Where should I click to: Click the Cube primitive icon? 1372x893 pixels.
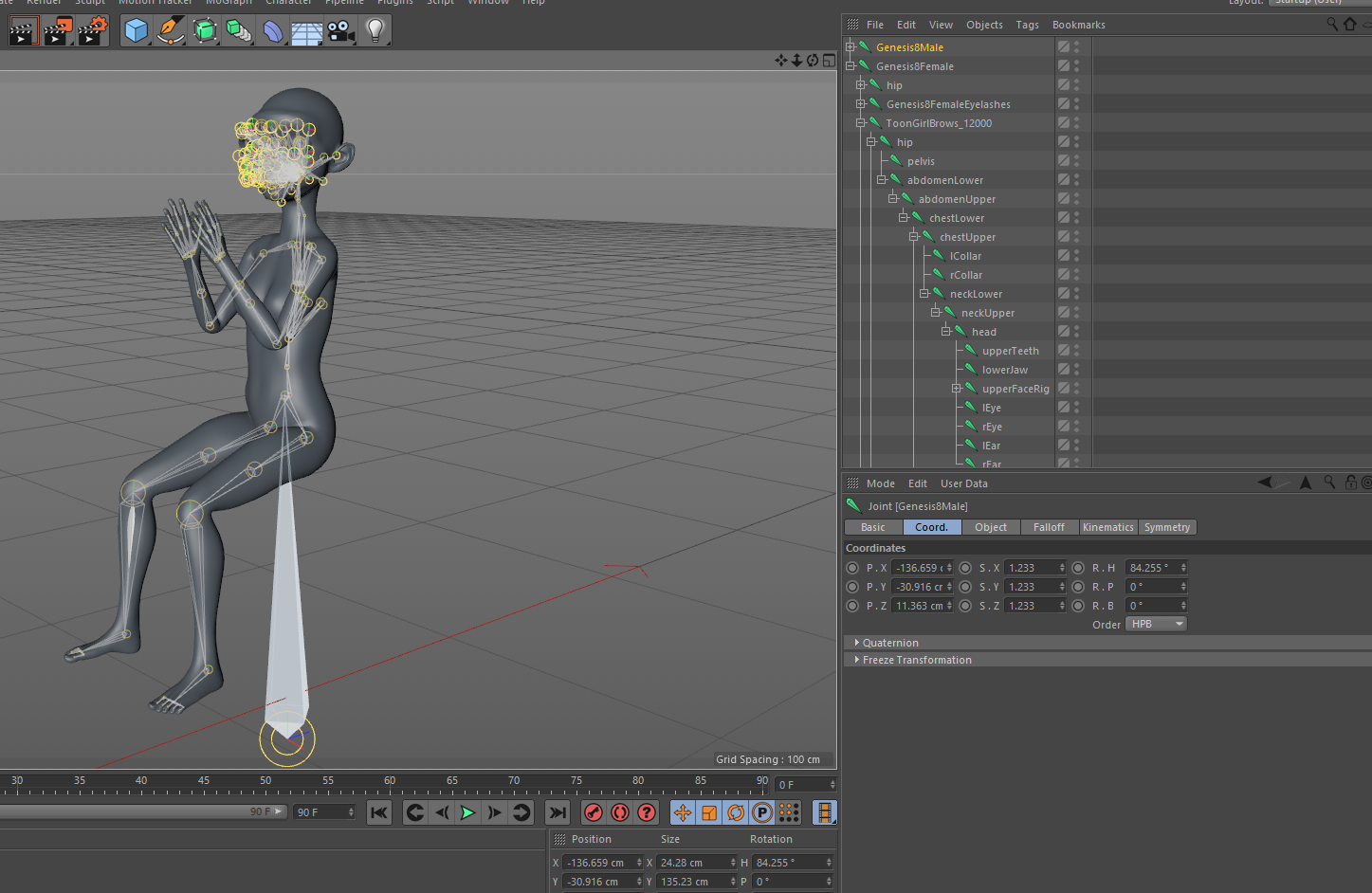click(x=137, y=31)
